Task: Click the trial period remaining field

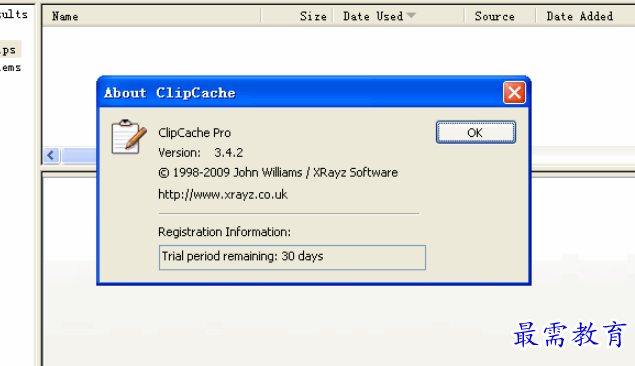Action: [x=292, y=257]
